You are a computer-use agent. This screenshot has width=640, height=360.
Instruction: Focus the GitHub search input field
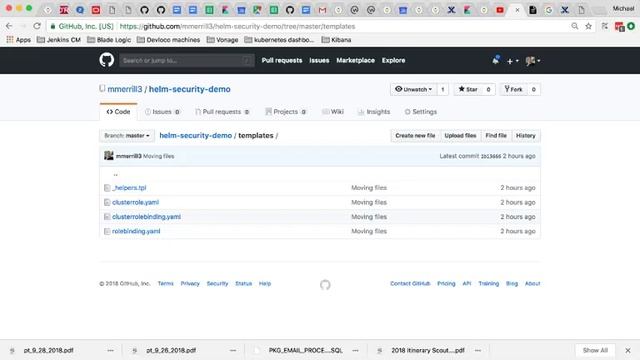(187, 60)
